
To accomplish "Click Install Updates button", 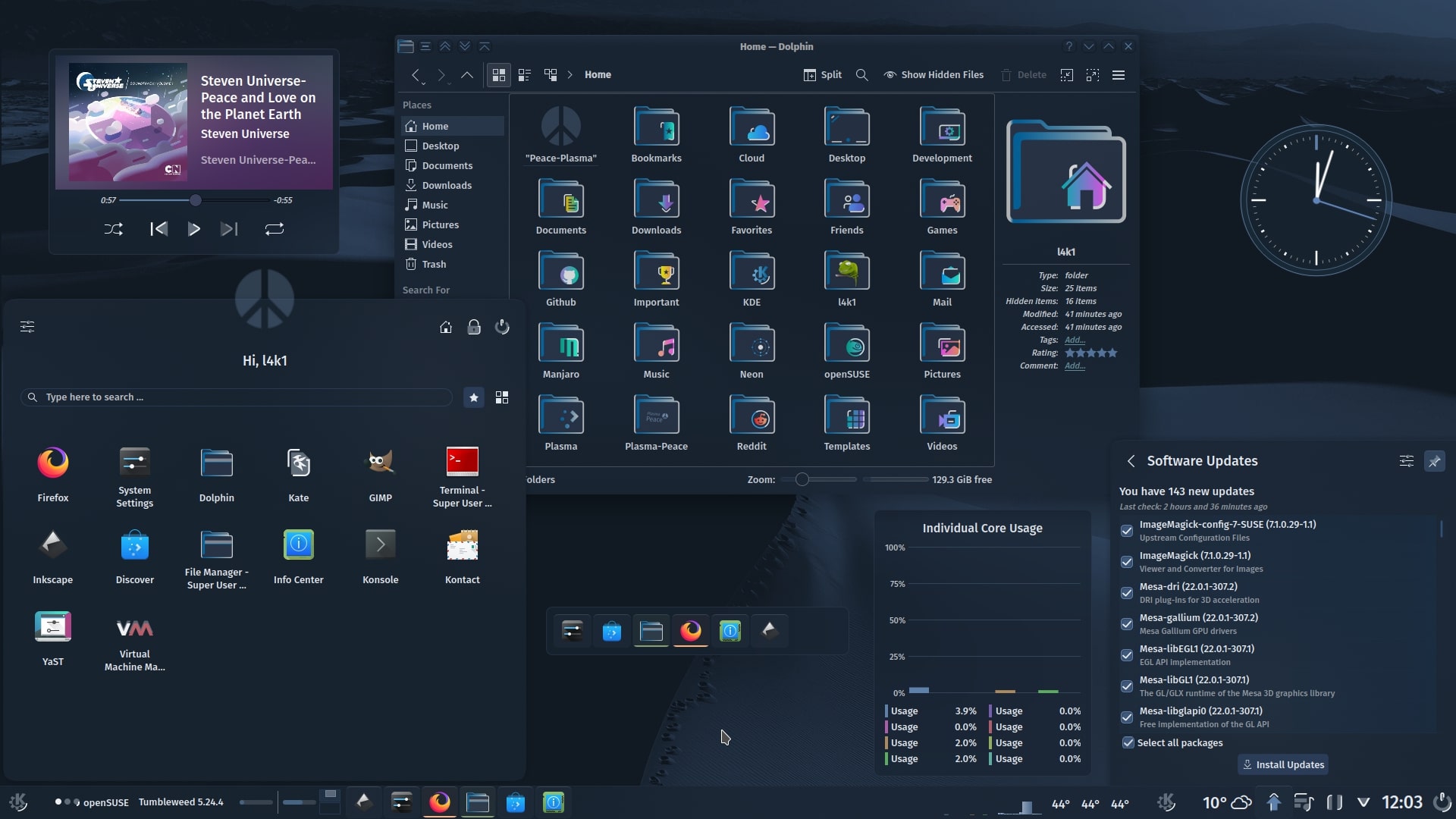I will pos(1283,764).
